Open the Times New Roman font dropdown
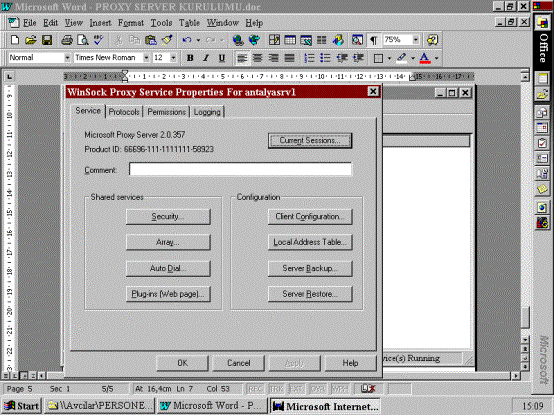Image resolution: width=554 pixels, height=415 pixels. click(x=146, y=58)
